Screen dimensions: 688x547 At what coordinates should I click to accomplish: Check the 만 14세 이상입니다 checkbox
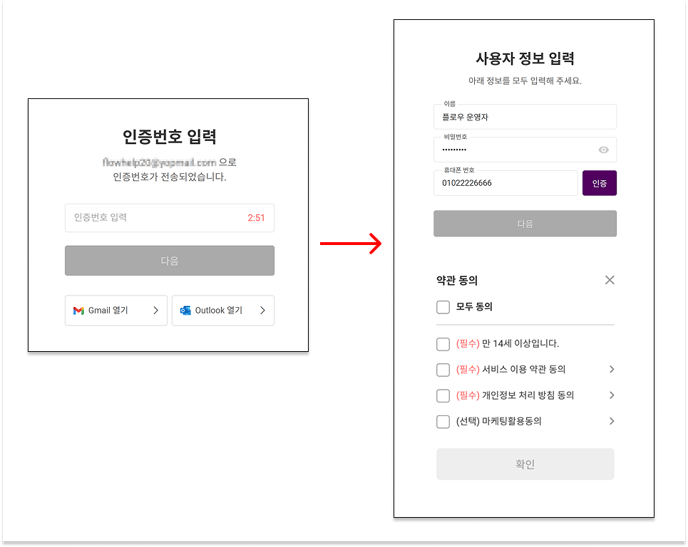[x=443, y=344]
